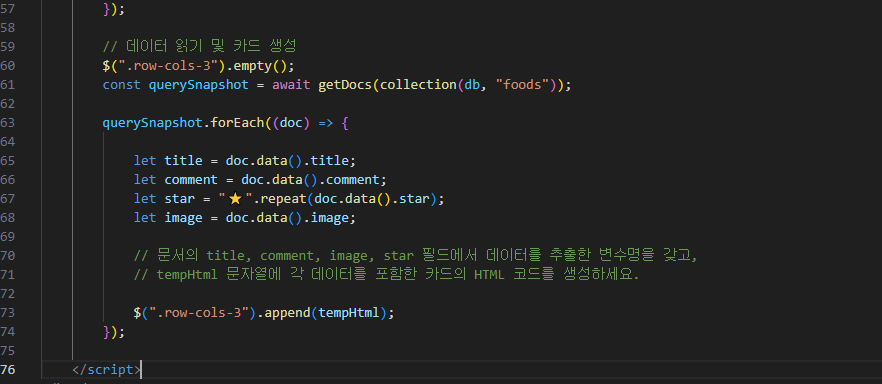
Task: Click the closing </script> tag
Action: pyautogui.click(x=106, y=370)
